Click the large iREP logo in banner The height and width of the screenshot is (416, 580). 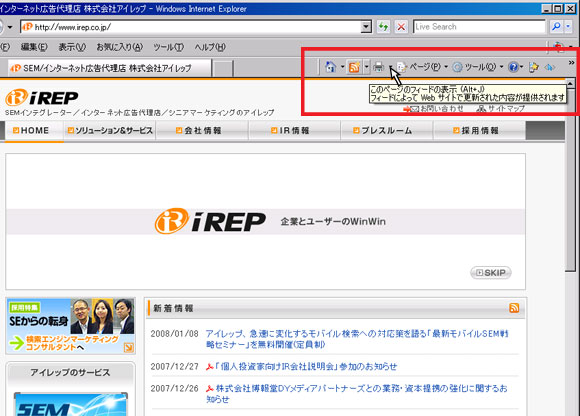pos(210,221)
